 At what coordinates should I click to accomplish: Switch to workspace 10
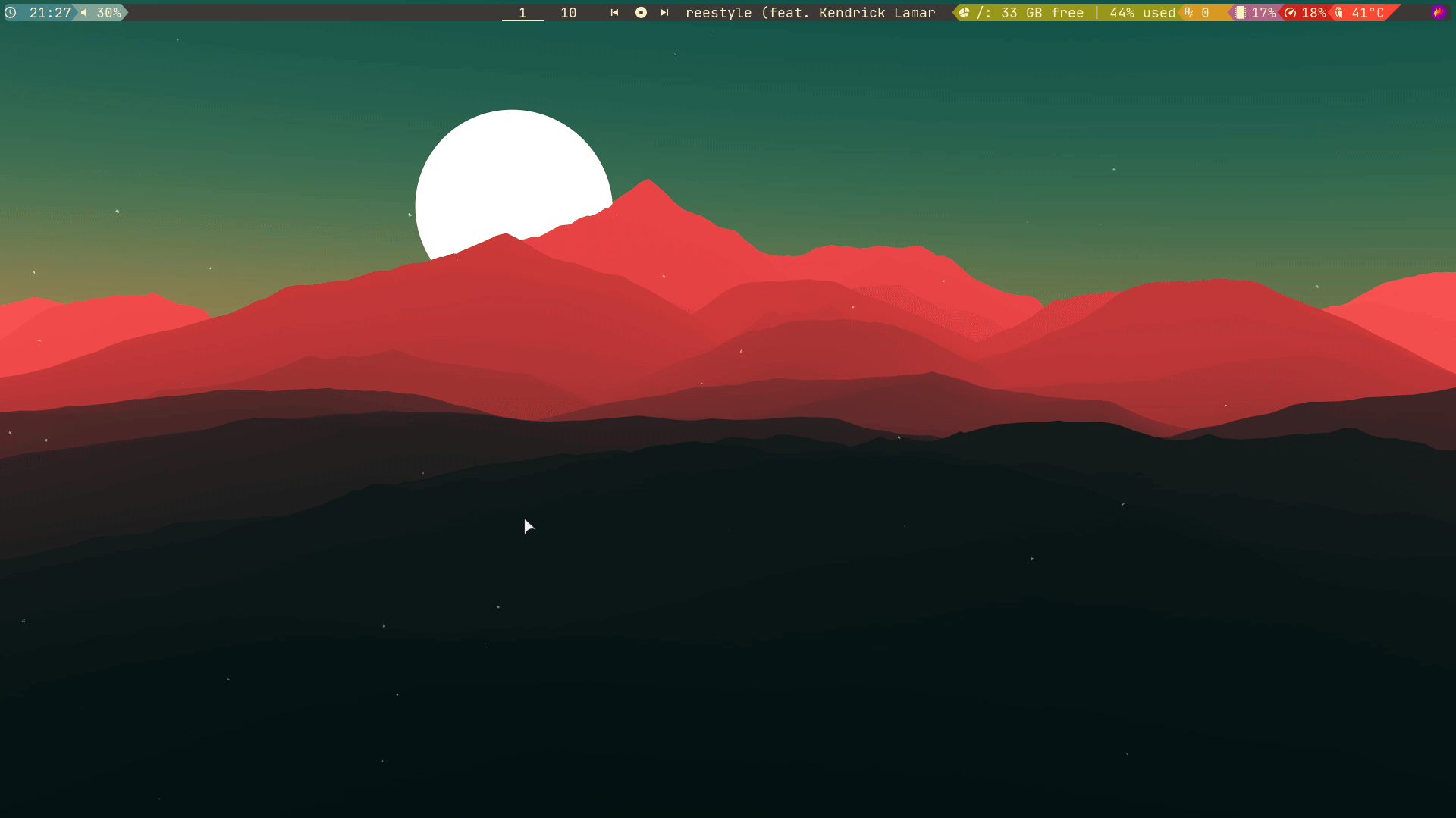pyautogui.click(x=569, y=13)
